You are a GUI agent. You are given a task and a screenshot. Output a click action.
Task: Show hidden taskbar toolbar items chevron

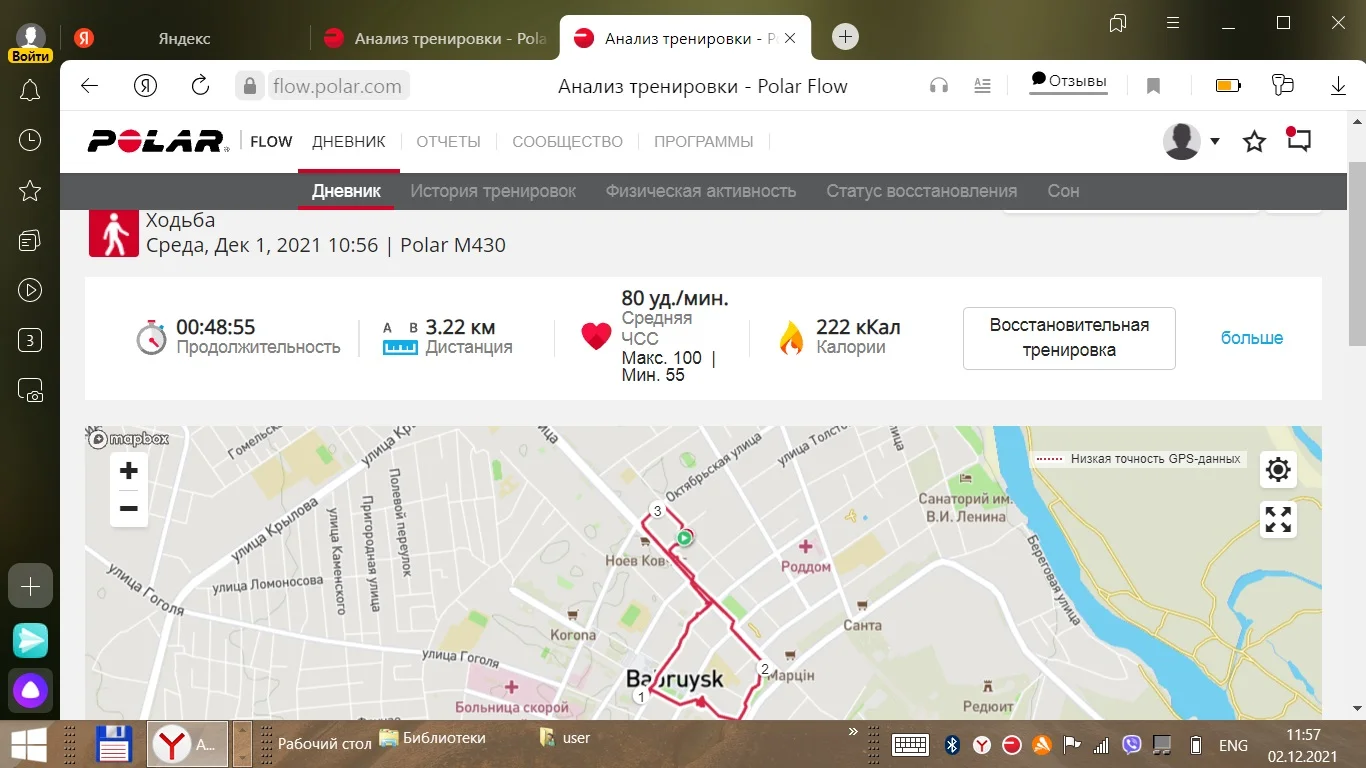click(x=853, y=733)
